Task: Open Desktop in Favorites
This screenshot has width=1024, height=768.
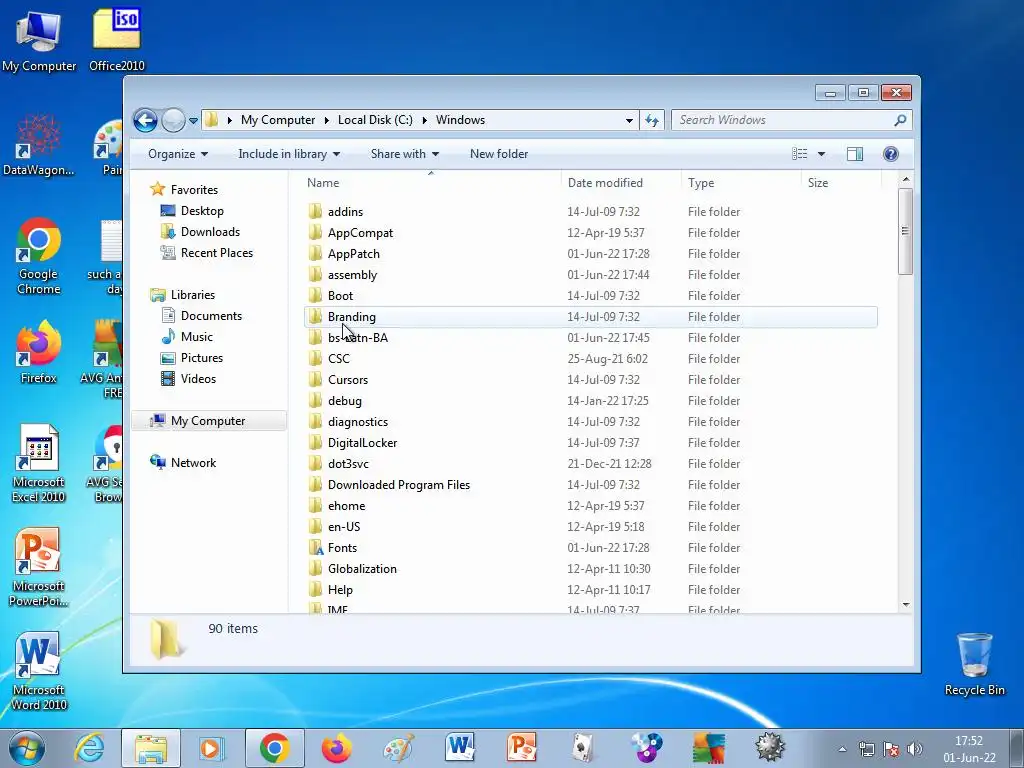Action: tap(202, 211)
